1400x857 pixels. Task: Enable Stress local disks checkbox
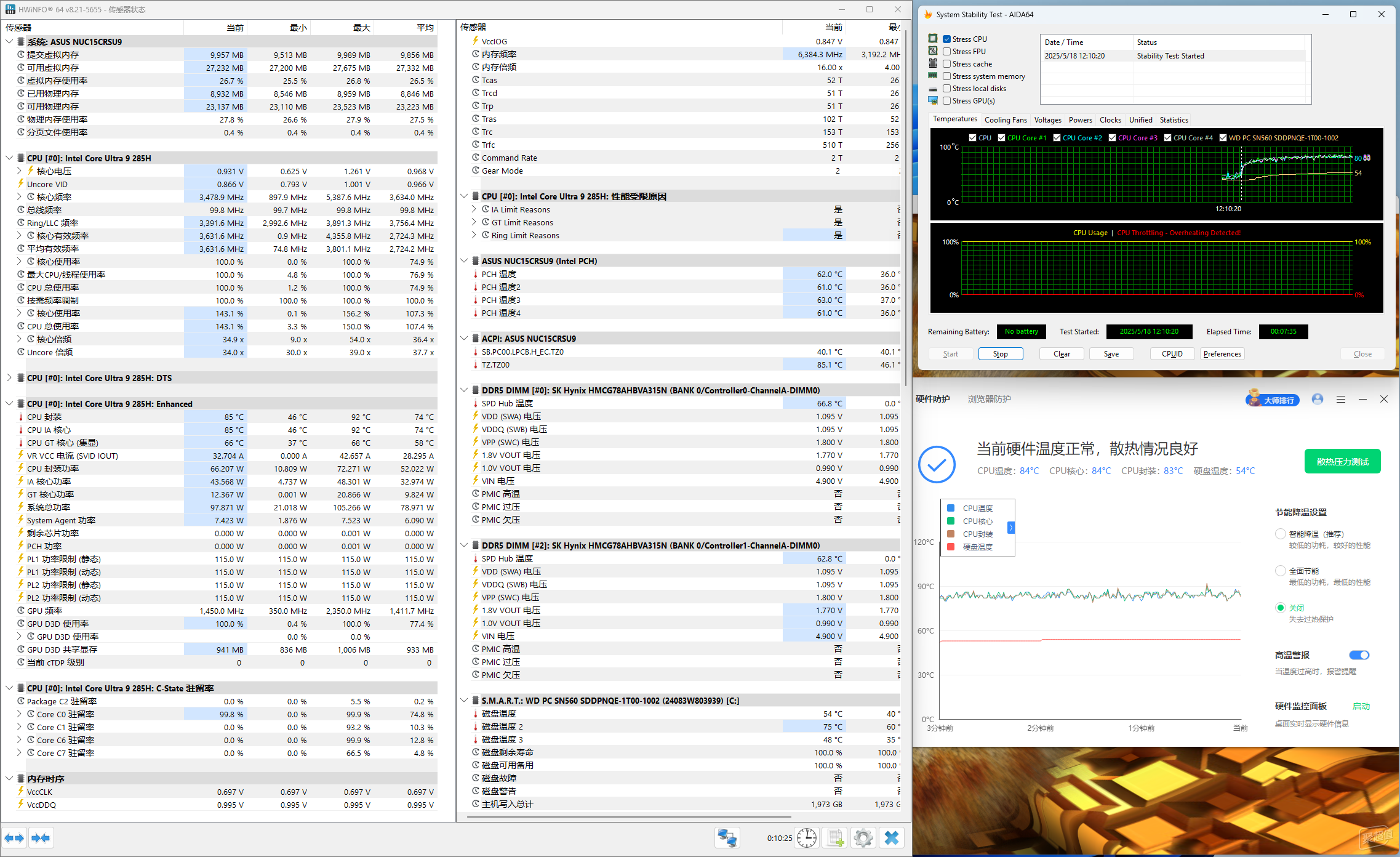(x=947, y=88)
